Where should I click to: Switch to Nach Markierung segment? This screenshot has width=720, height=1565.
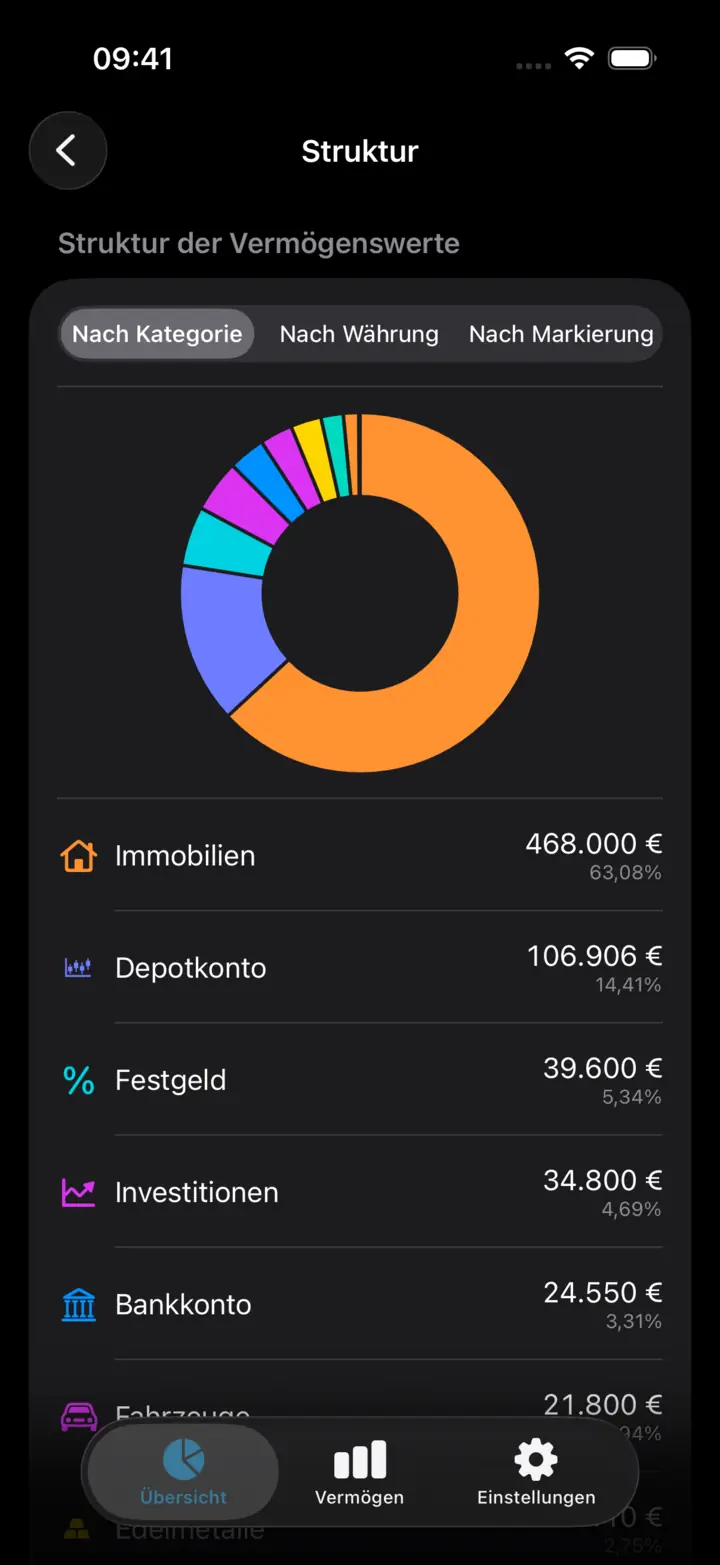coord(561,334)
